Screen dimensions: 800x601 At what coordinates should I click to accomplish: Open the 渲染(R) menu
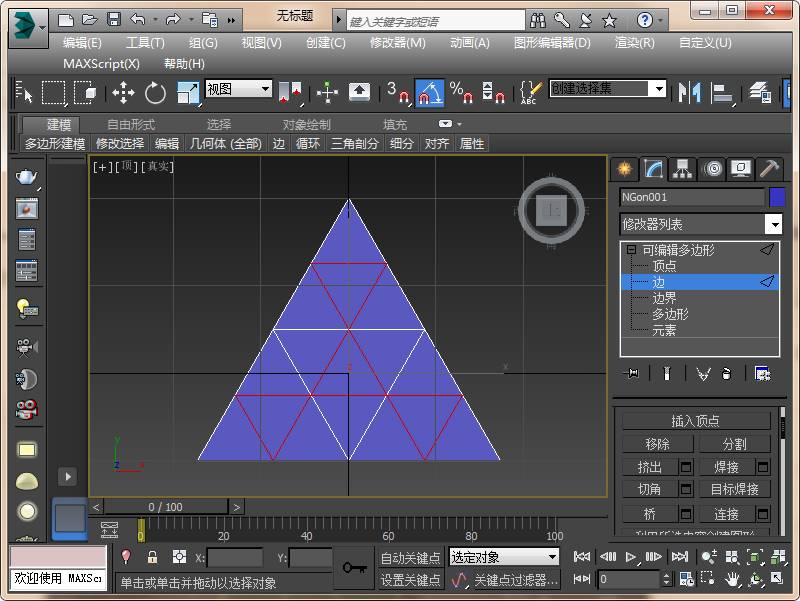pyautogui.click(x=634, y=43)
